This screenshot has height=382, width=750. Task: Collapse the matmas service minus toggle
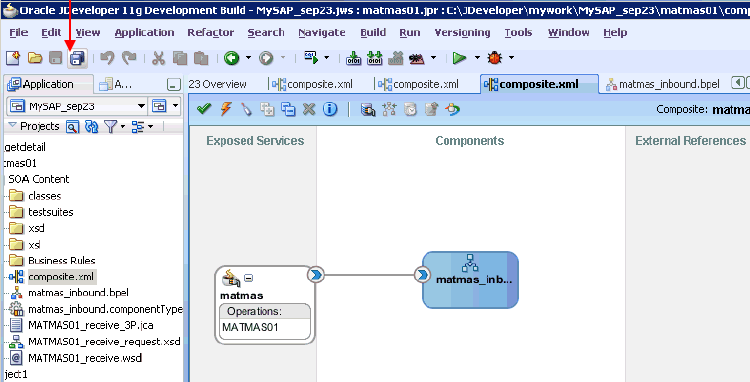pos(249,278)
